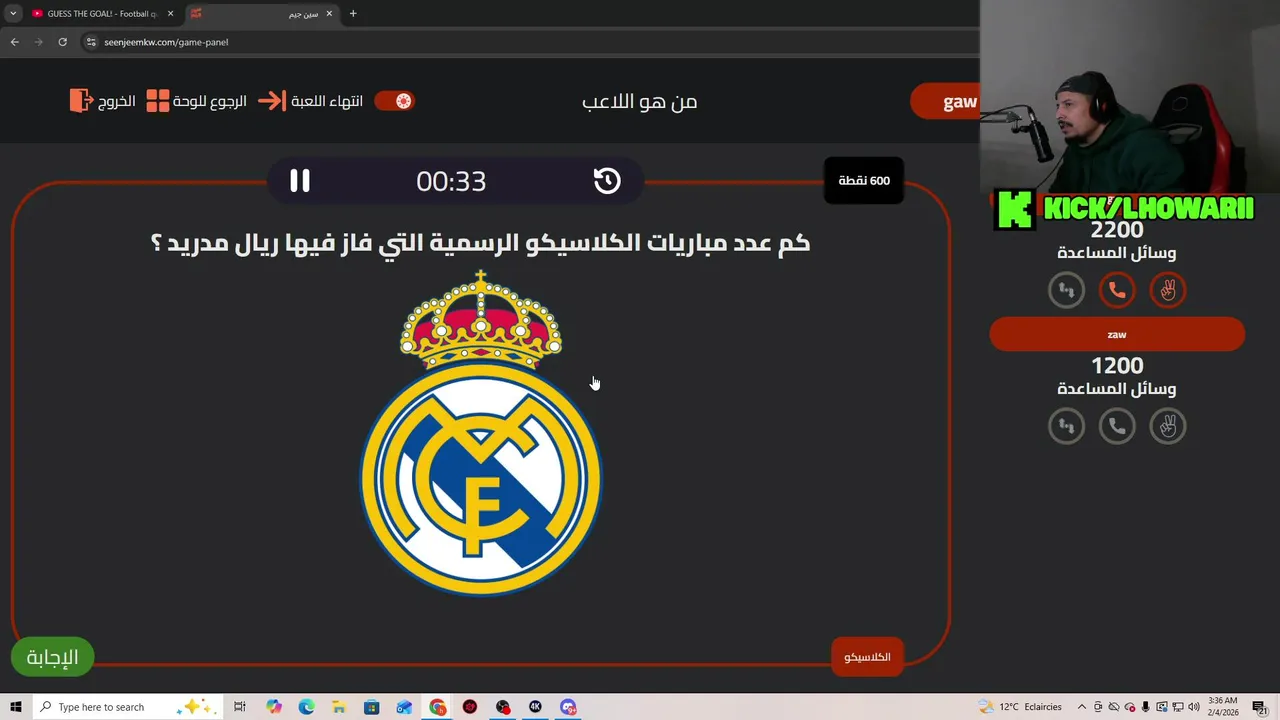Click the gaw team name bar
The image size is (1280, 720).
945,102
